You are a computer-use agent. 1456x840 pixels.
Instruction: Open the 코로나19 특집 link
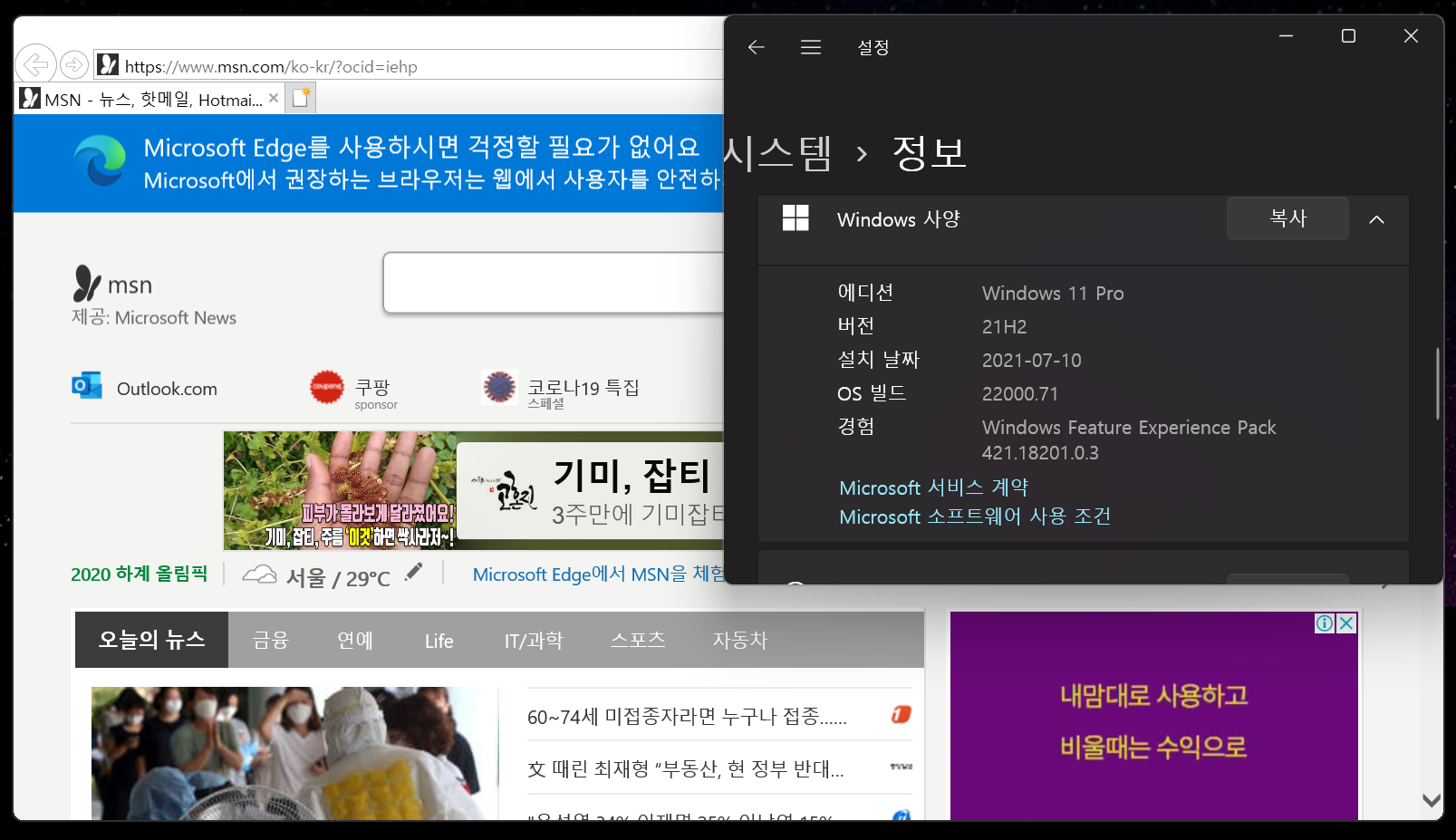583,388
